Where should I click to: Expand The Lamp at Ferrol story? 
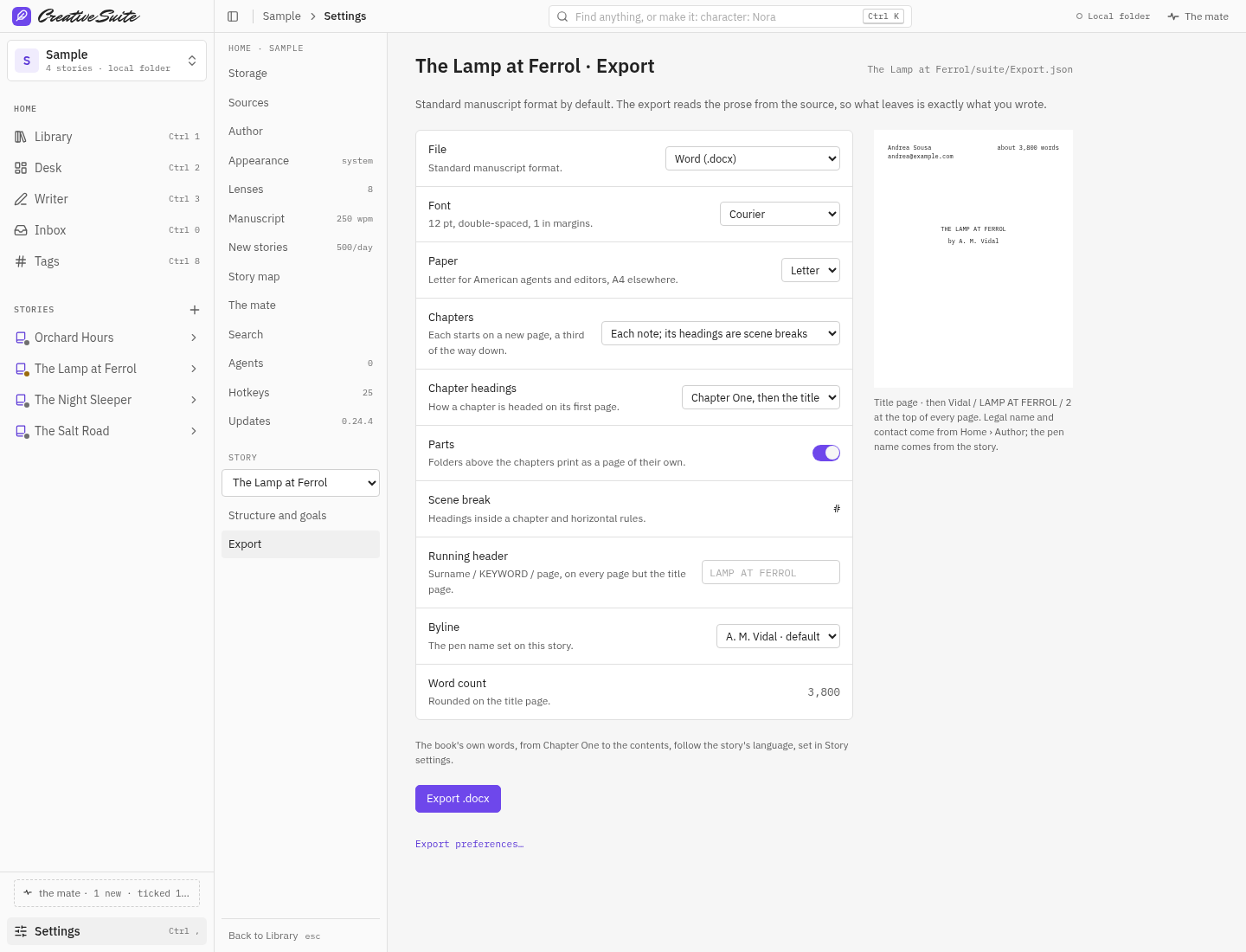click(x=194, y=369)
